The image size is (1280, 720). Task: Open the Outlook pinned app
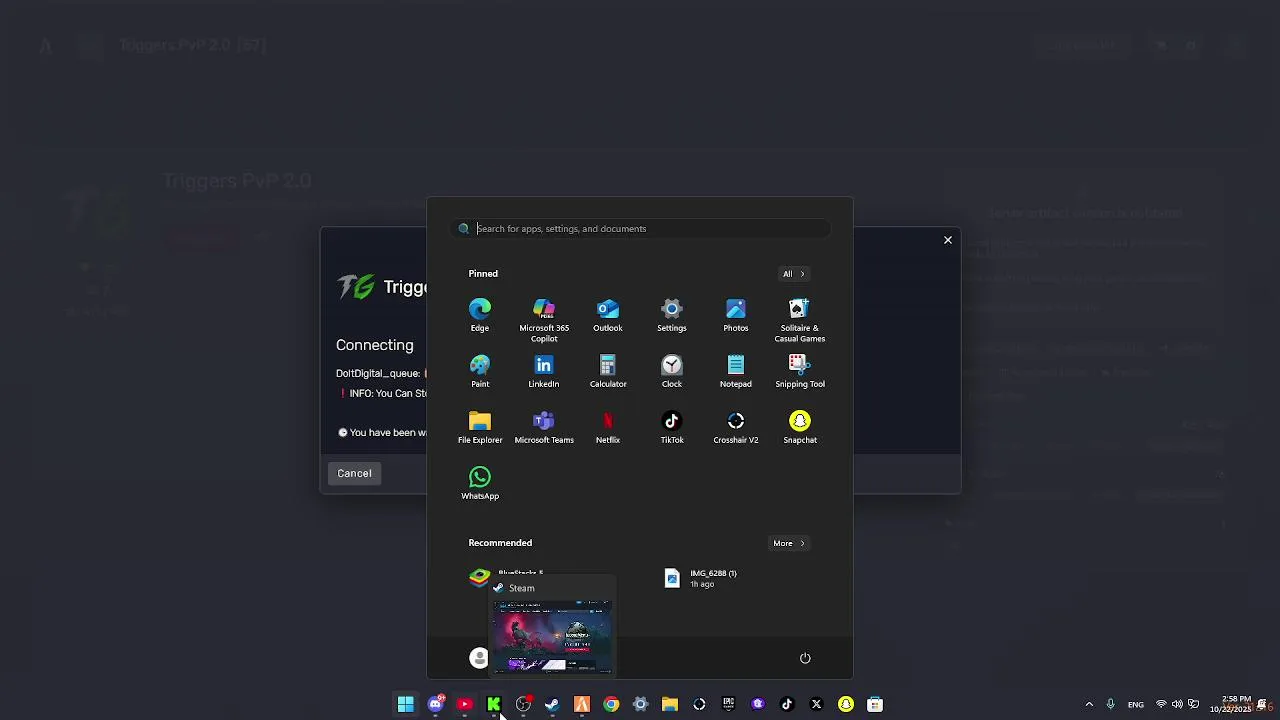(608, 314)
